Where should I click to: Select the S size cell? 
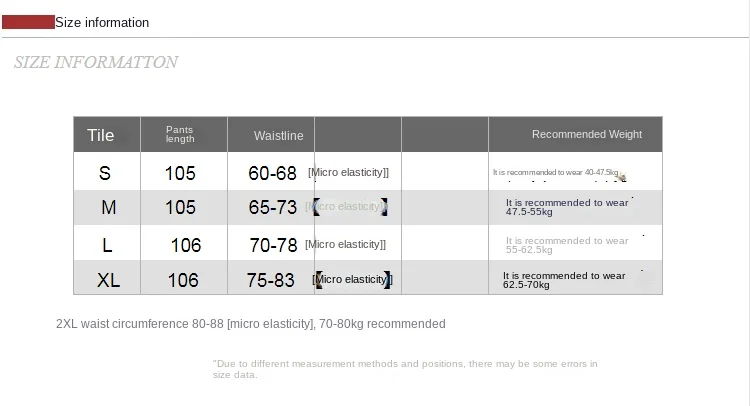105,173
